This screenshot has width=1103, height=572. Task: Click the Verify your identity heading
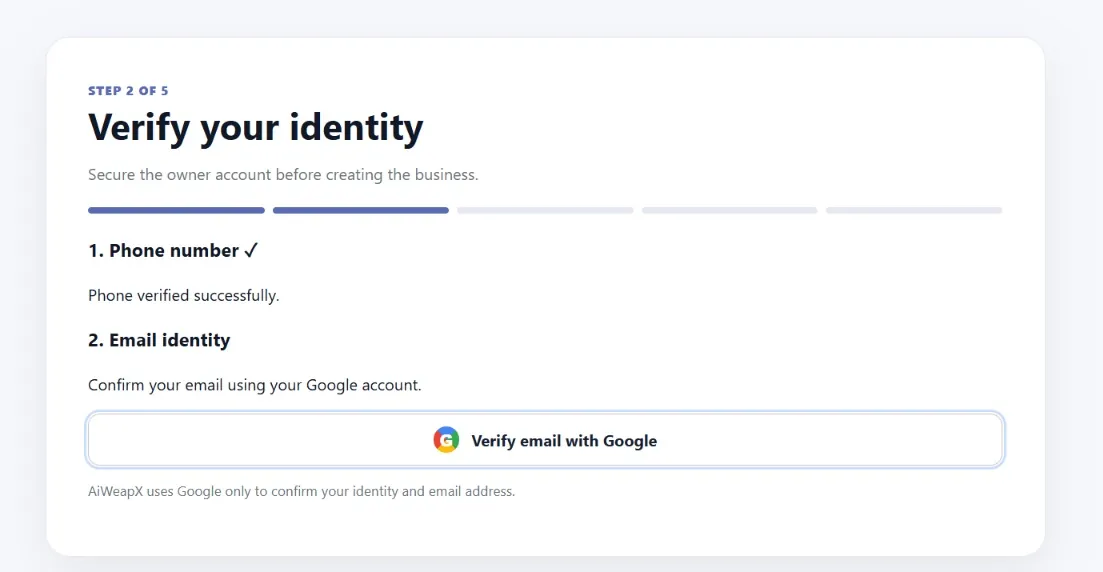pyautogui.click(x=255, y=128)
